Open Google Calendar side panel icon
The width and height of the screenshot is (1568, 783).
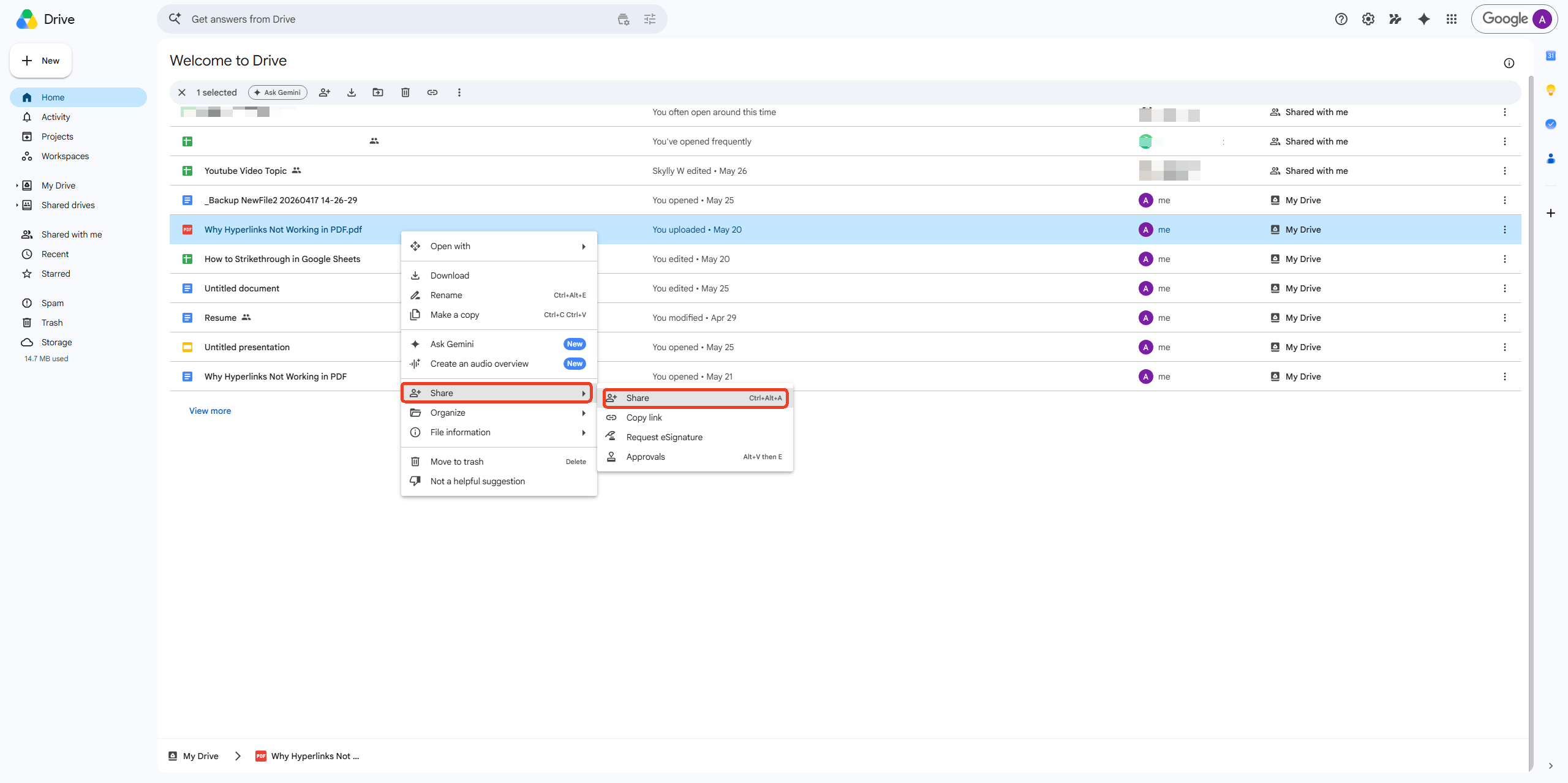click(x=1550, y=56)
